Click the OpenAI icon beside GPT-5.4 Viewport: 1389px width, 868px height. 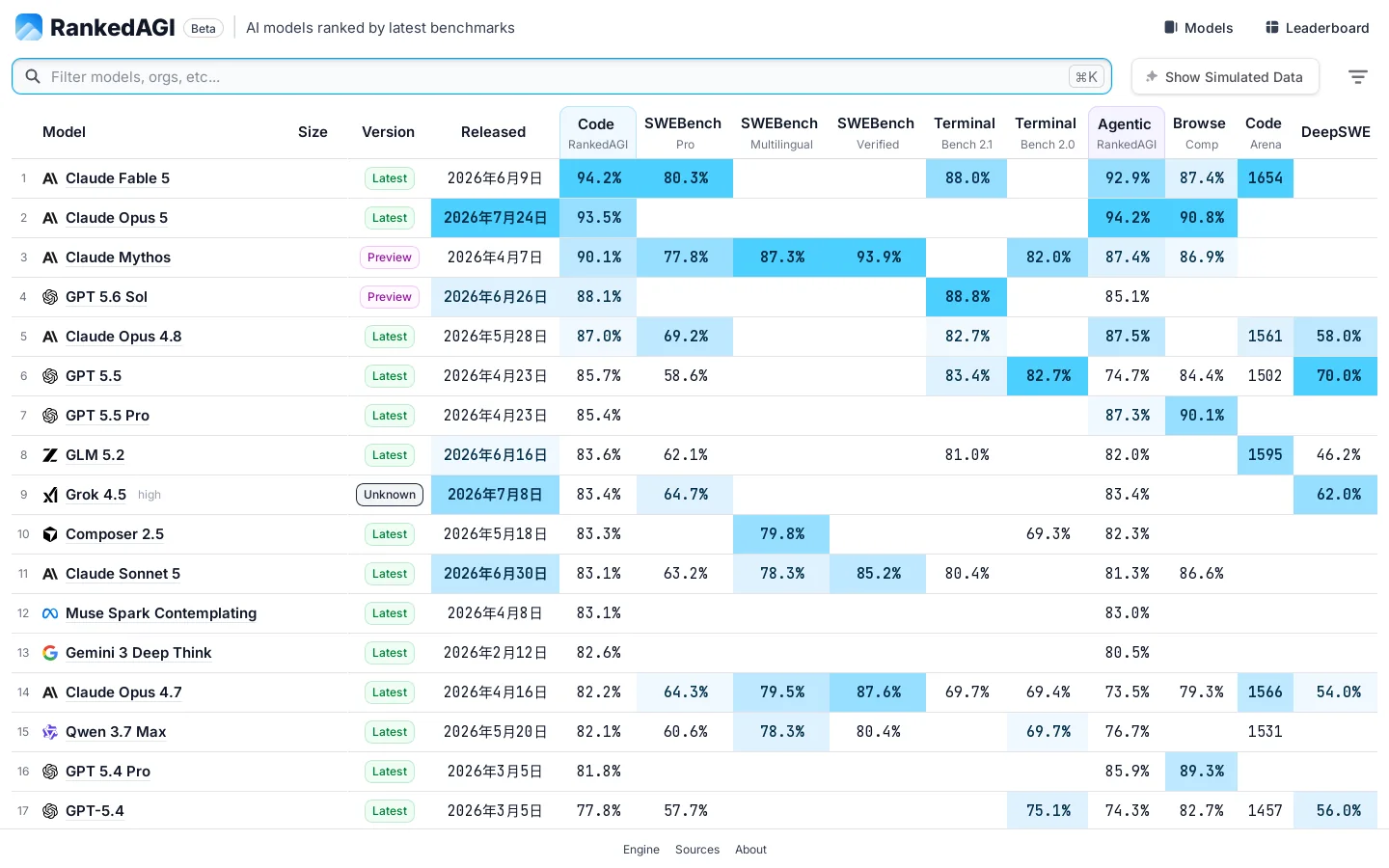coord(50,811)
